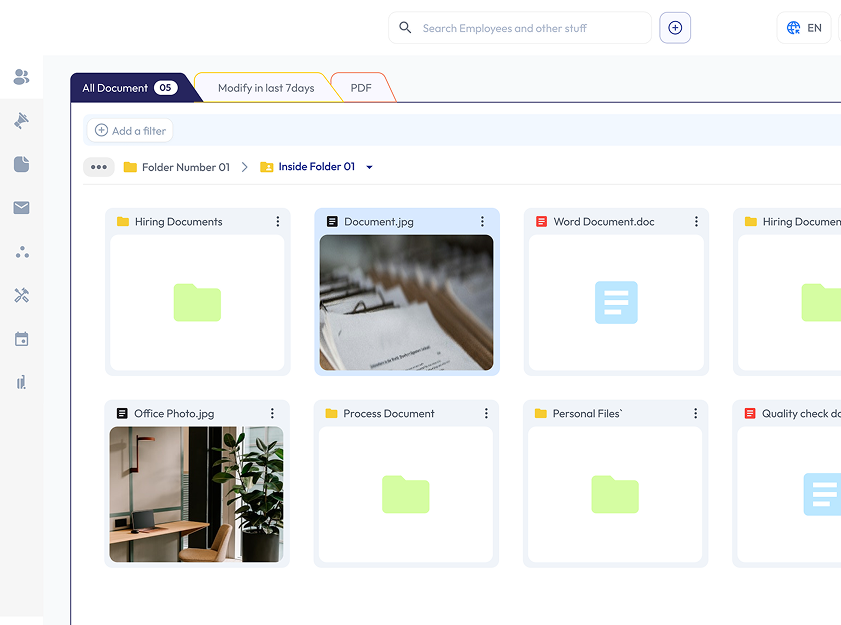The width and height of the screenshot is (841, 625).
Task: Open the tools icon in sidebar
Action: coord(21,295)
